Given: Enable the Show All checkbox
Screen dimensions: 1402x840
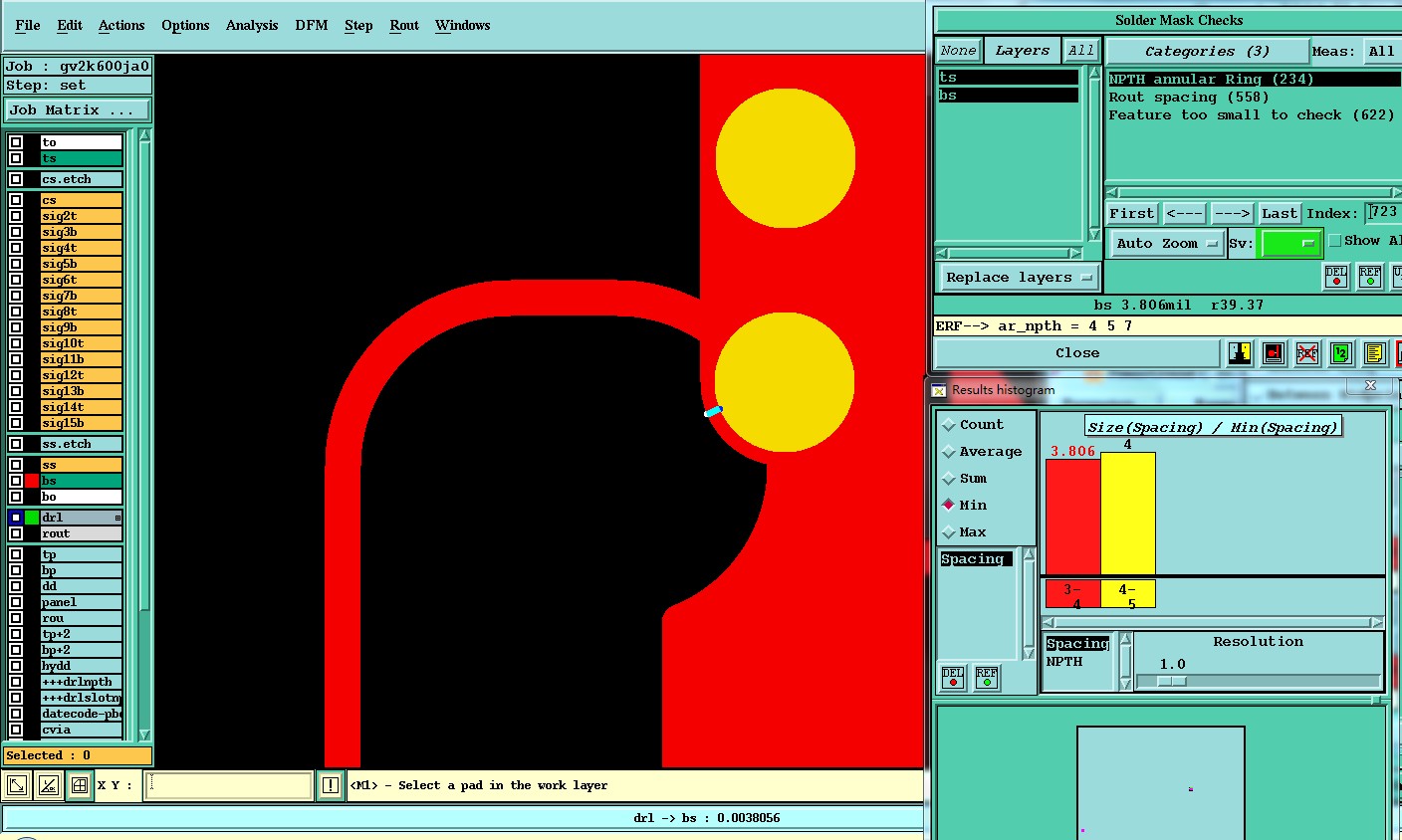Looking at the screenshot, I should coord(1335,241).
